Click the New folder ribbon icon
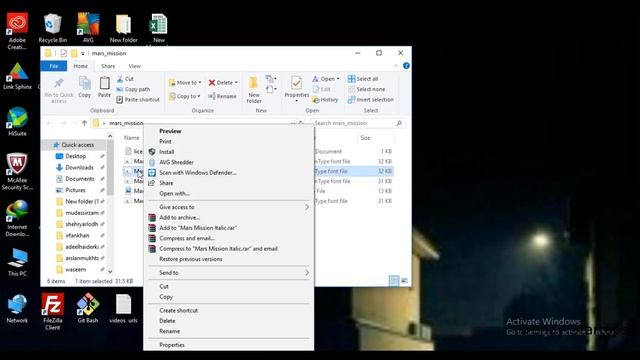Viewport: 640px width, 360px height. pyautogui.click(x=253, y=90)
